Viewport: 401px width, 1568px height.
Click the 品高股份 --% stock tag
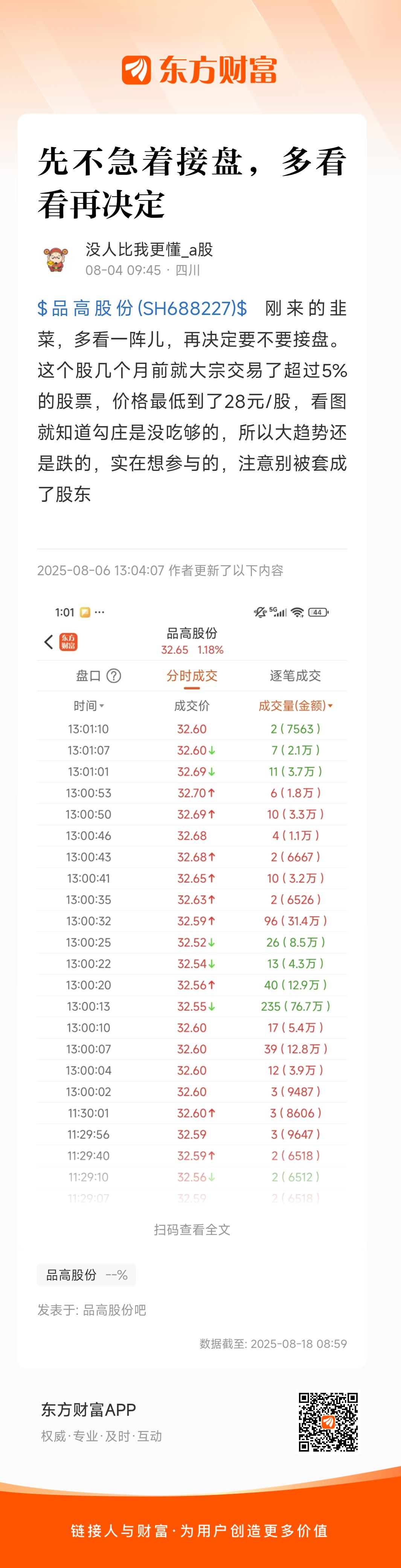86,1275
